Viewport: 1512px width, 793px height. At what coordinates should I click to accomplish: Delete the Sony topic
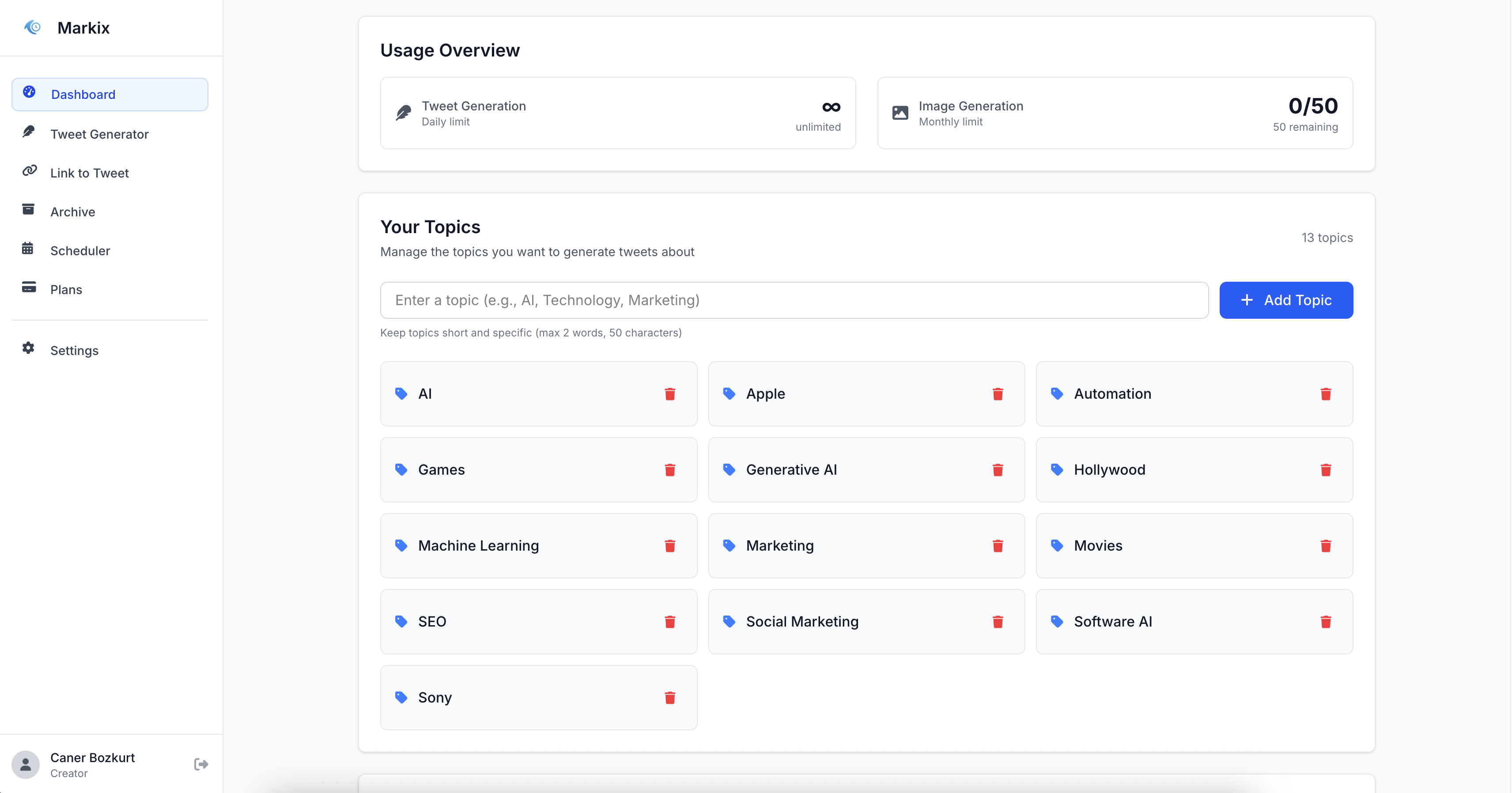pos(670,697)
